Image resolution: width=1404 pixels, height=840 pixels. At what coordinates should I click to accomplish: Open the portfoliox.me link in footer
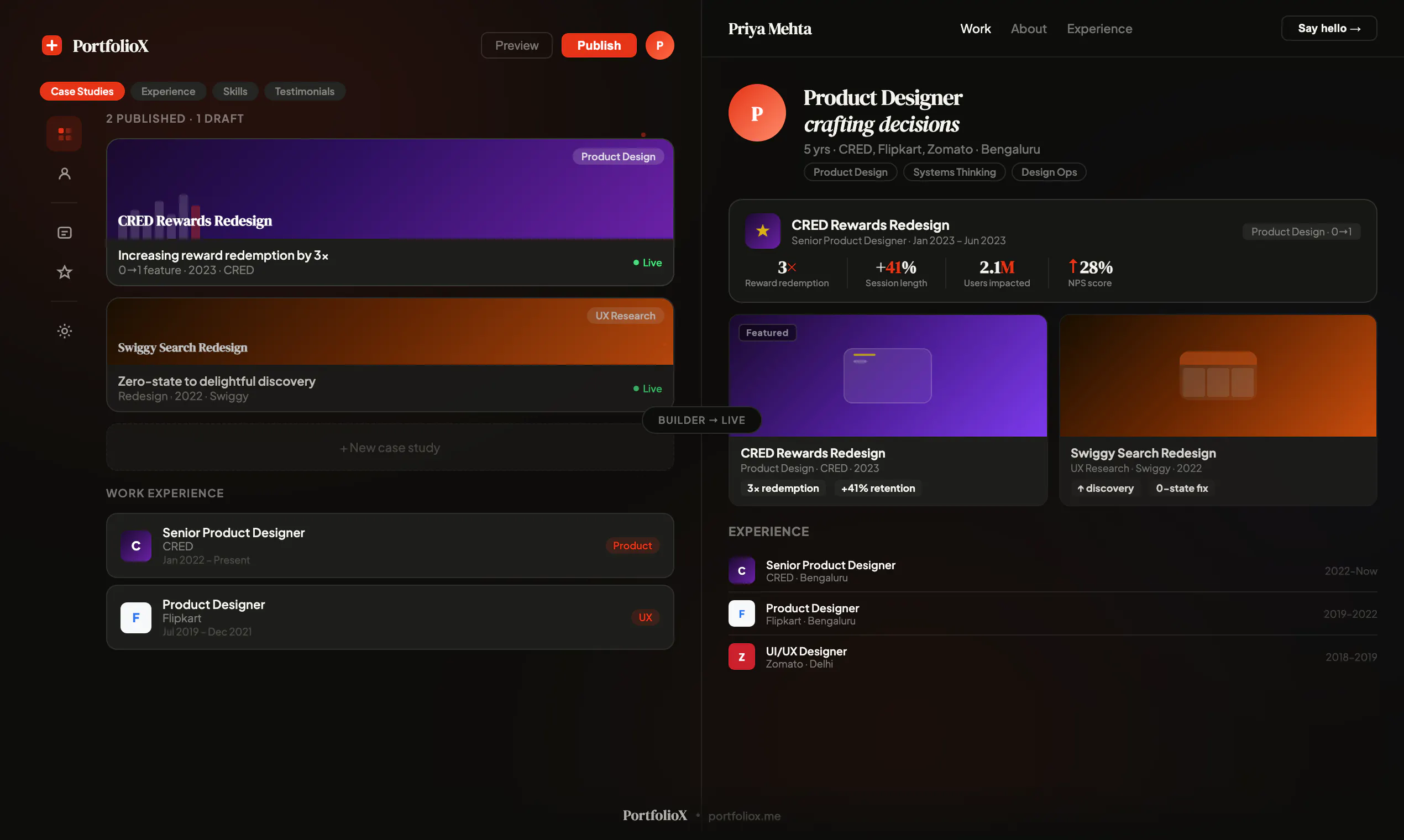point(744,816)
